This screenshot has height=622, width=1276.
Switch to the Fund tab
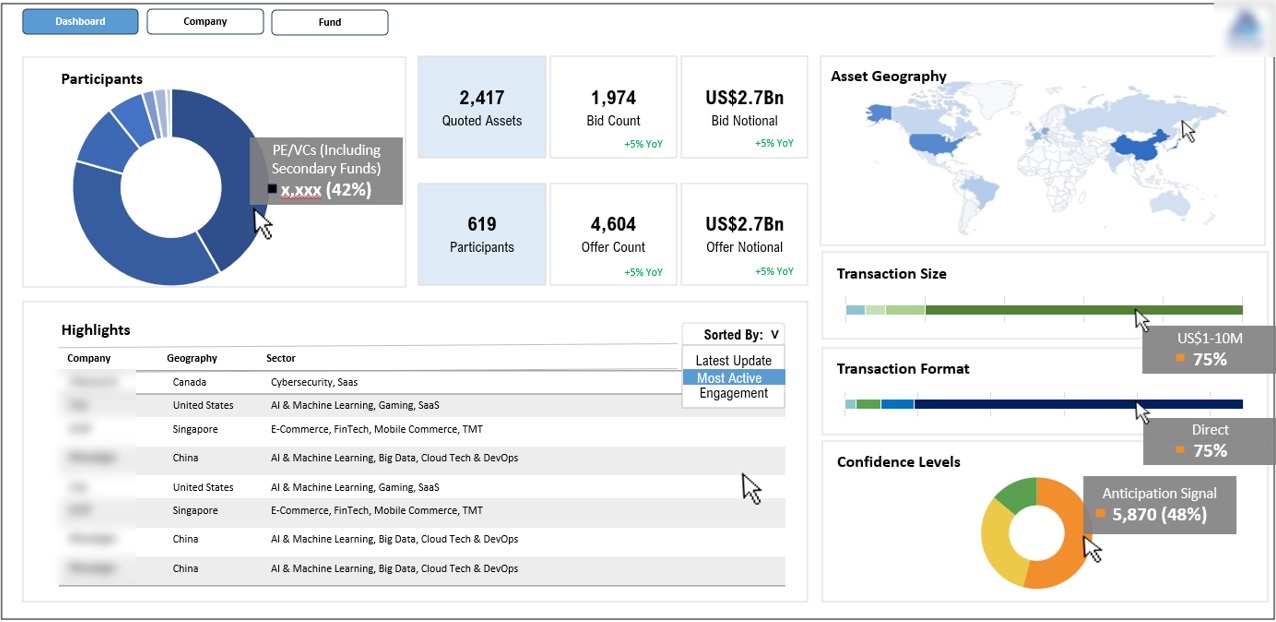(x=329, y=21)
